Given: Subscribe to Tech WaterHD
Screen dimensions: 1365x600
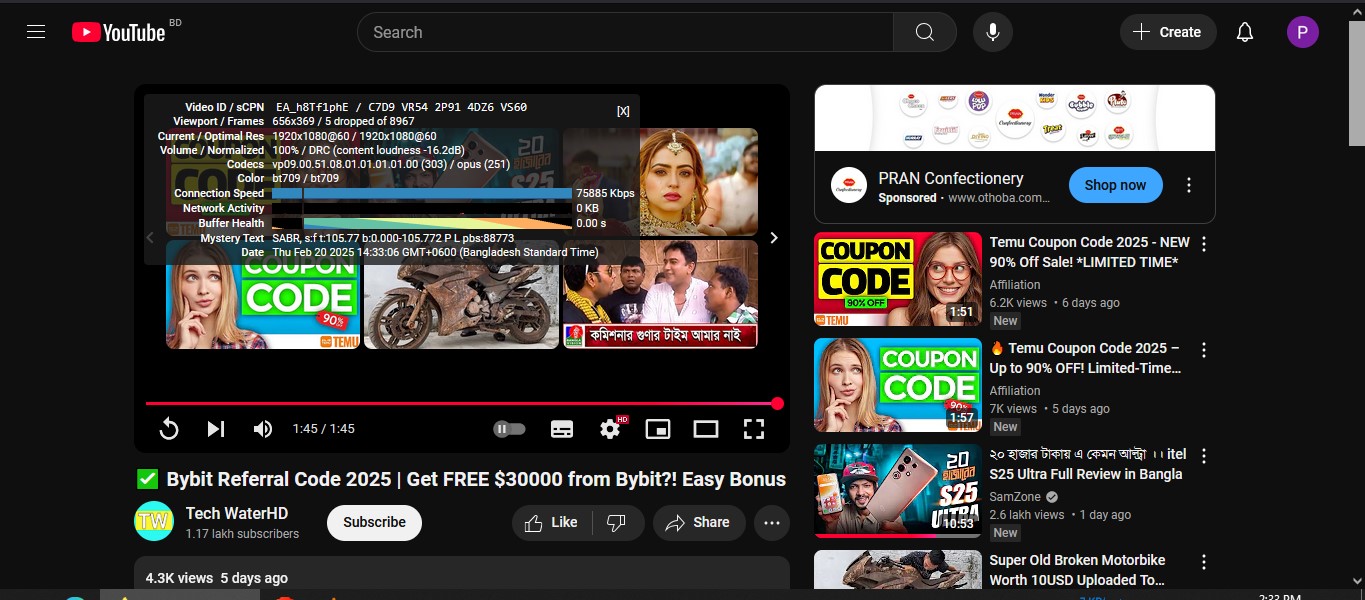Looking at the screenshot, I should click(x=374, y=522).
